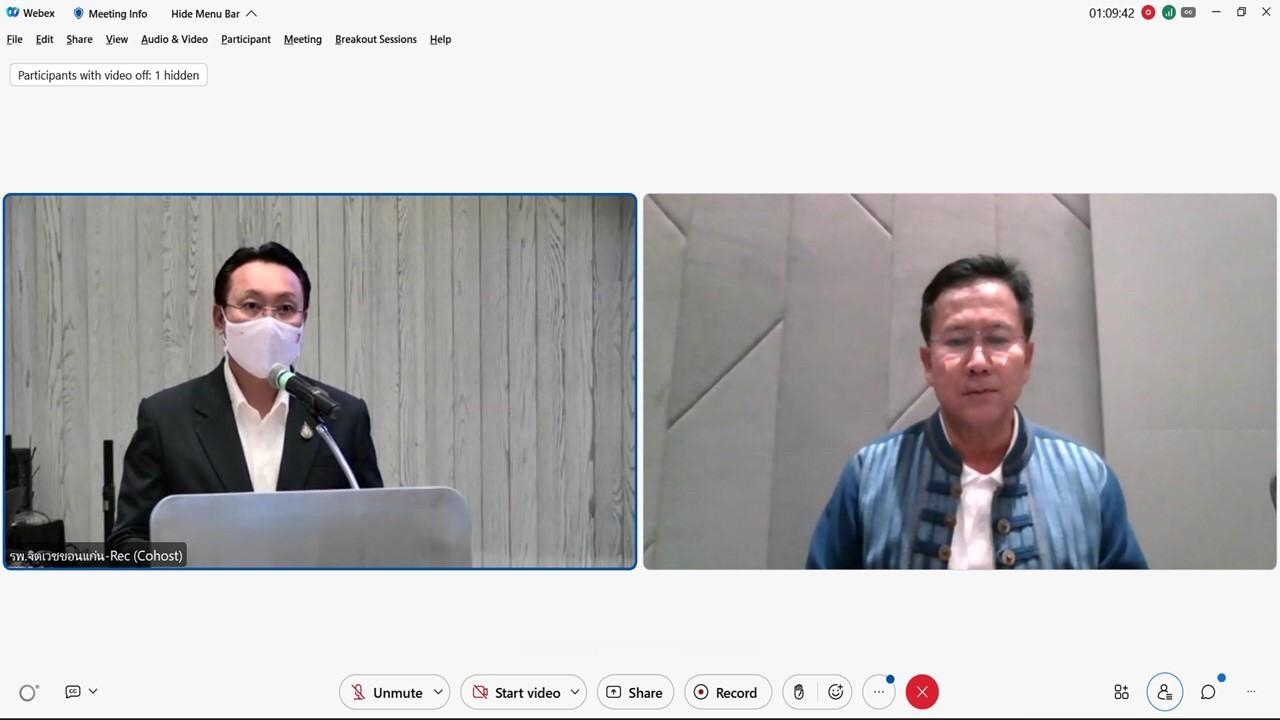Start video with the camera button
The height and width of the screenshot is (720, 1280).
pyautogui.click(x=516, y=692)
